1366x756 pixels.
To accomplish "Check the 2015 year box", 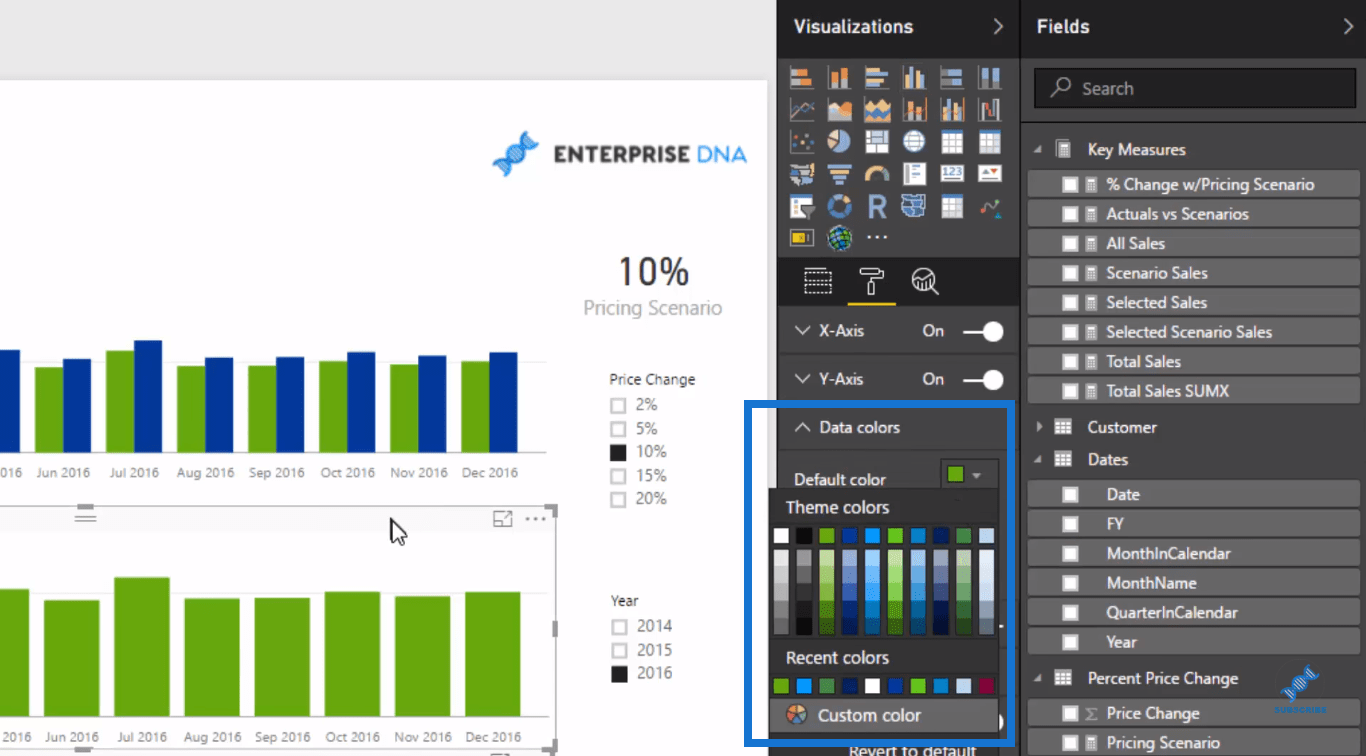I will click(619, 651).
